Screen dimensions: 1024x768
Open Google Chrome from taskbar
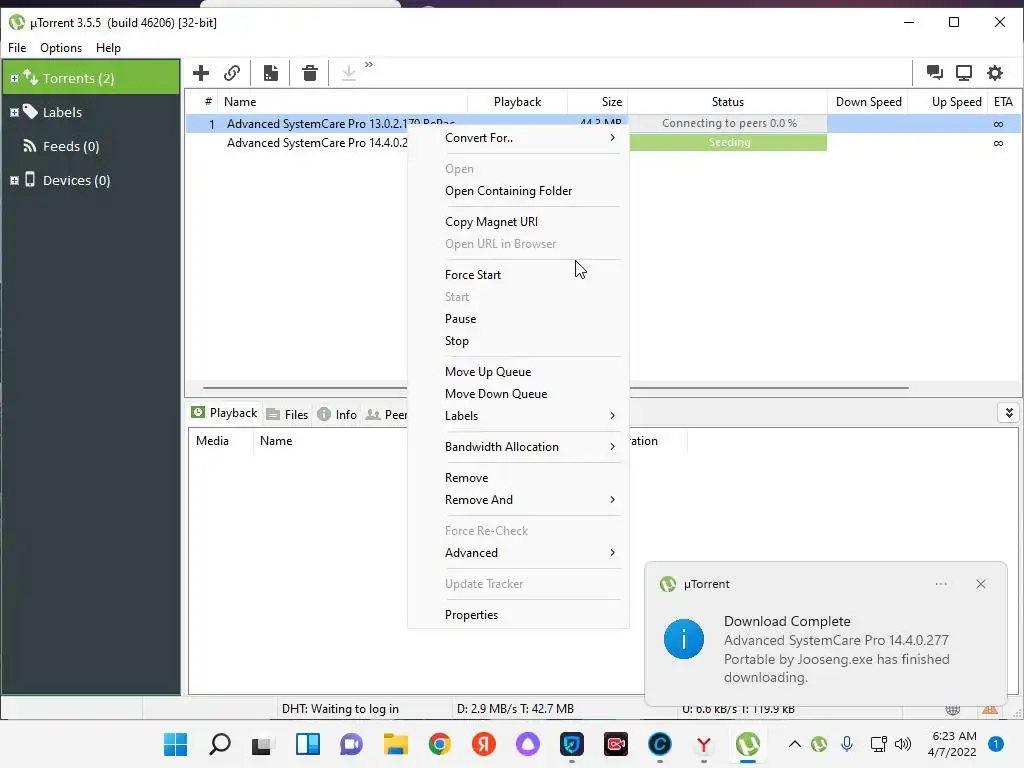click(440, 744)
